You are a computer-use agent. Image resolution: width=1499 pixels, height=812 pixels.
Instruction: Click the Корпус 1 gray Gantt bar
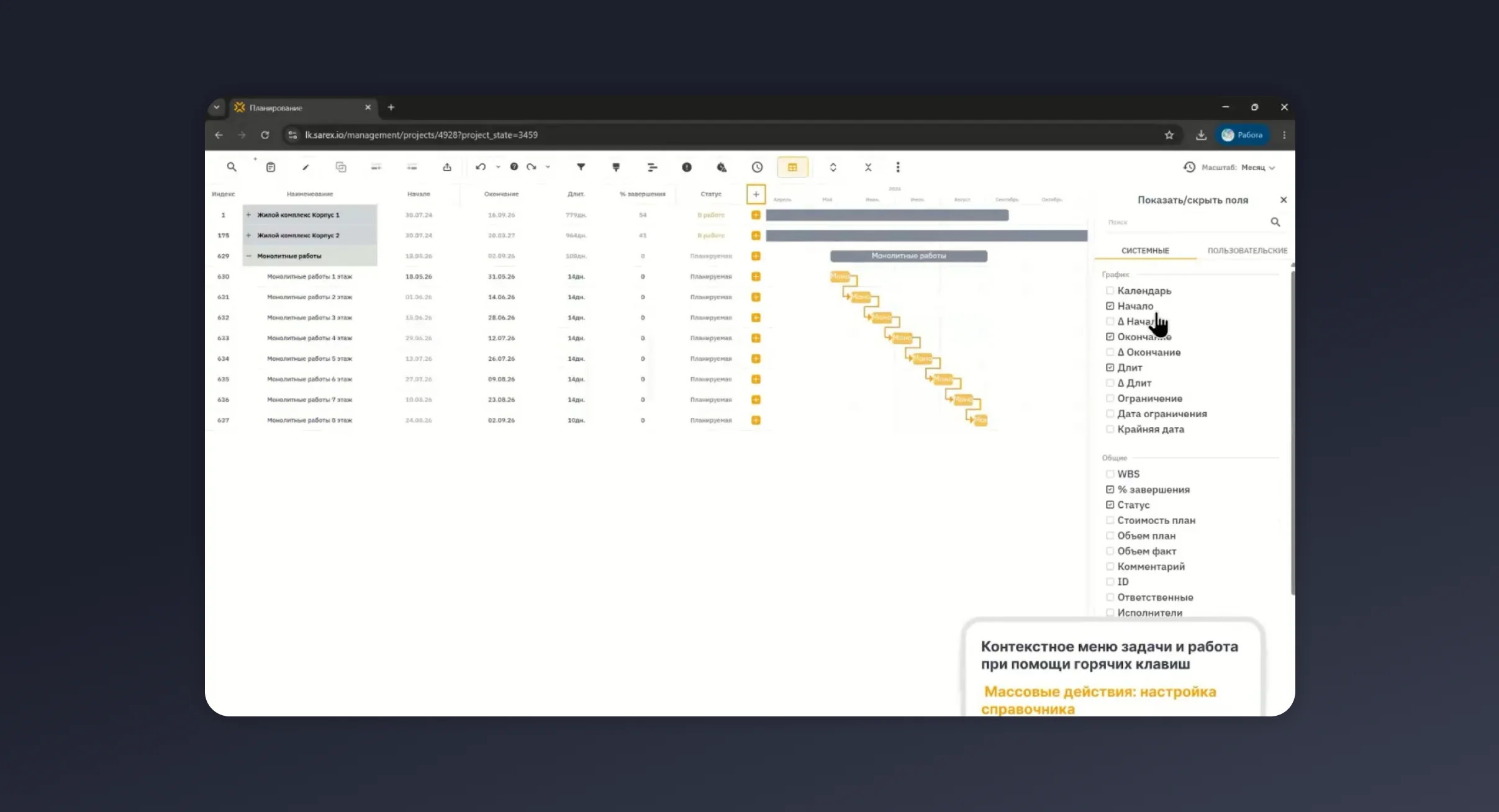(x=887, y=215)
